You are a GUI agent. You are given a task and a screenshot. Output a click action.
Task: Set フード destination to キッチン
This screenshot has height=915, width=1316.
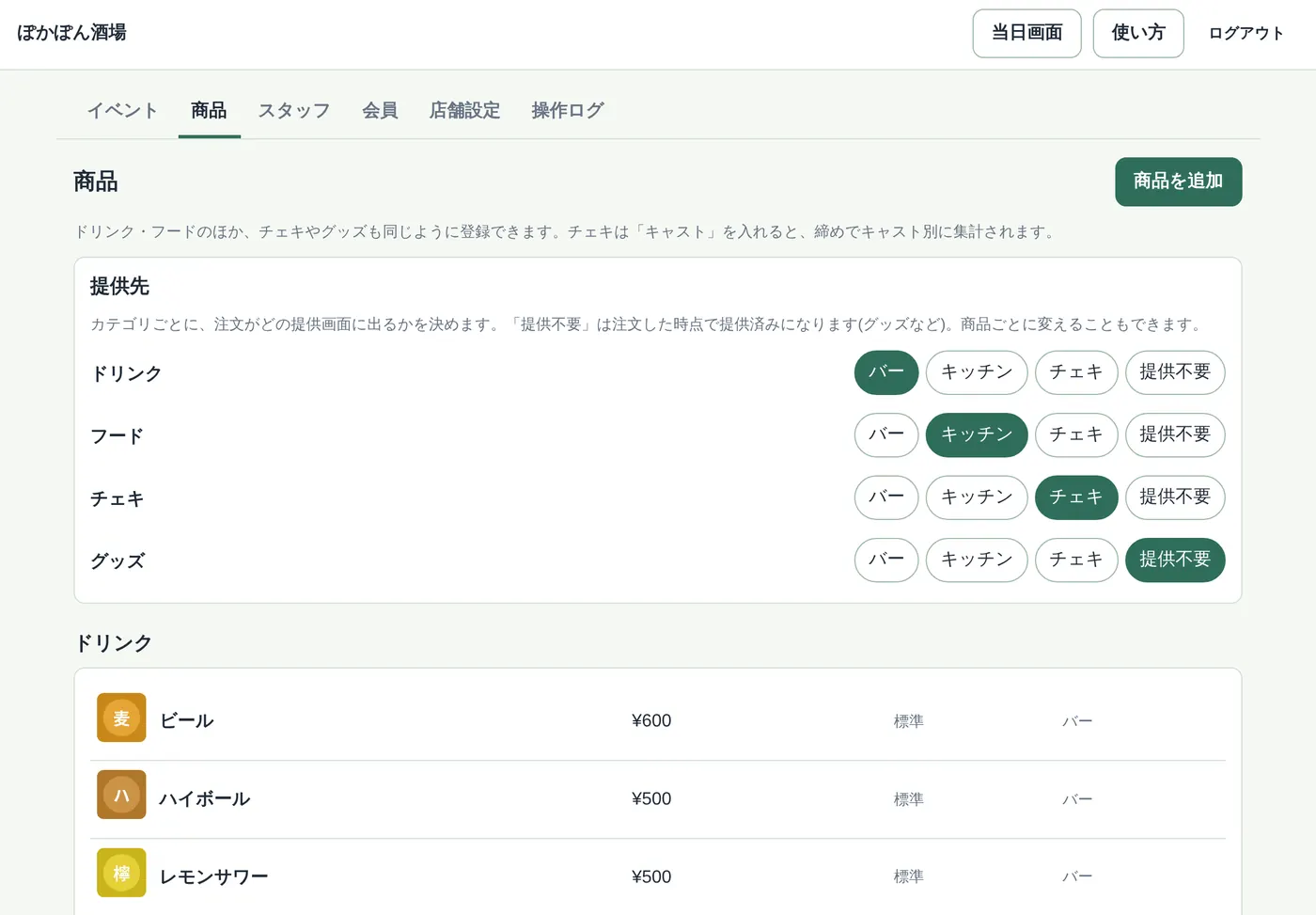tap(977, 434)
